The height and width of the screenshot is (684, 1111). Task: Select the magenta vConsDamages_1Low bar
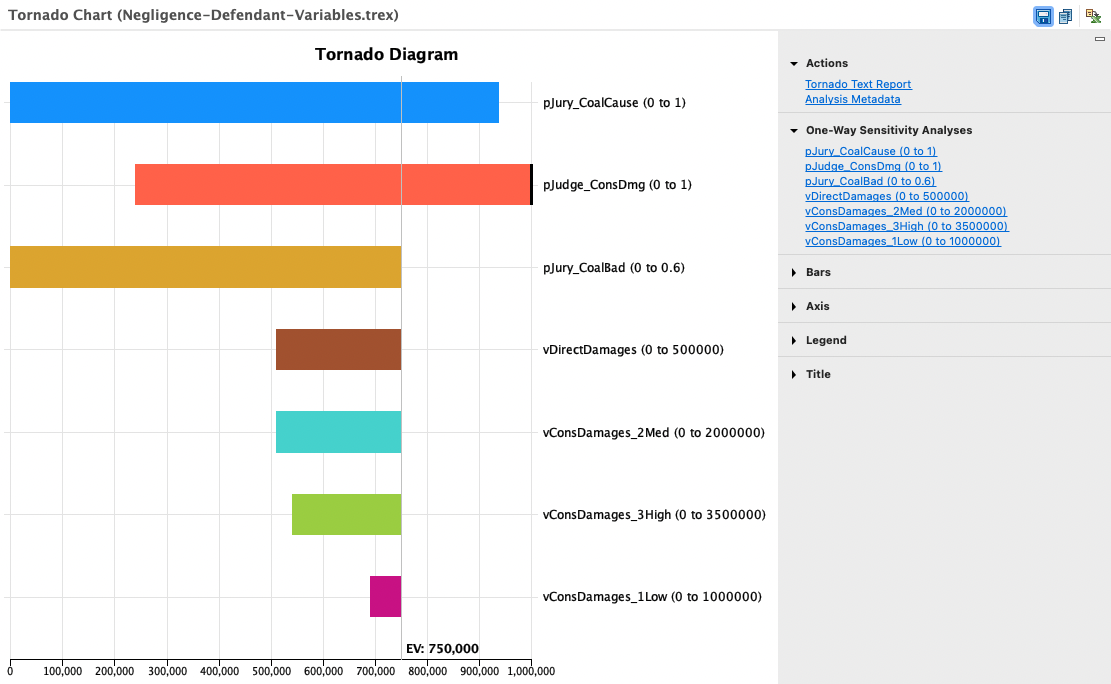(385, 596)
